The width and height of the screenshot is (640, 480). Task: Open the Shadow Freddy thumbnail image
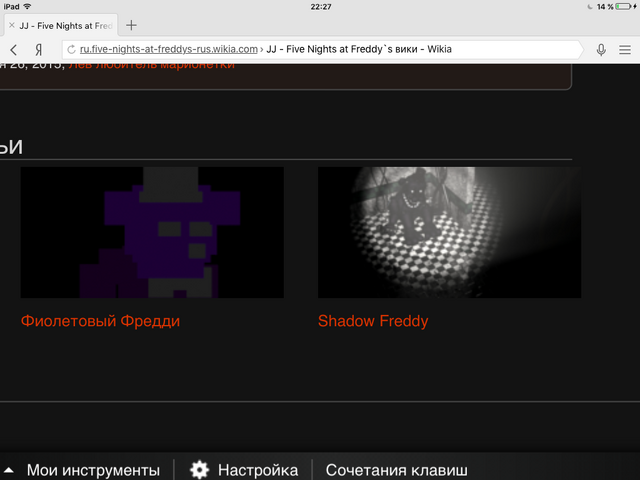[x=449, y=232]
